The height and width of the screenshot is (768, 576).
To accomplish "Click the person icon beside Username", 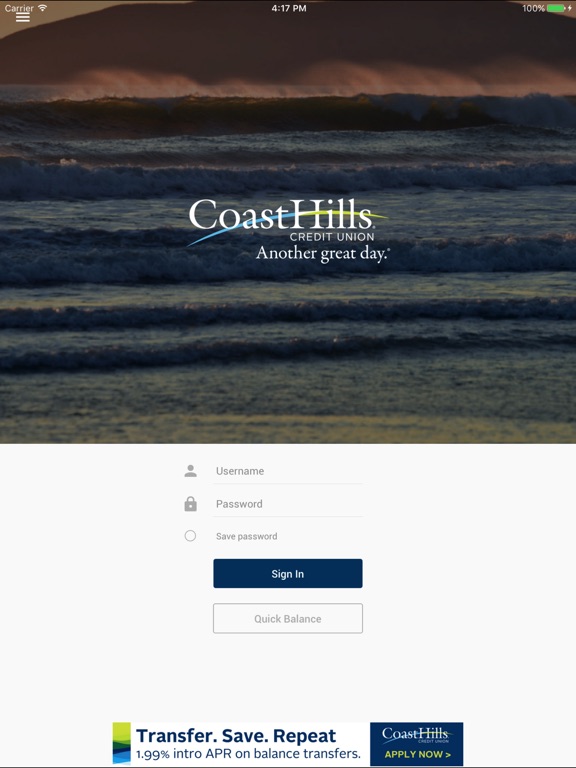I will point(191,471).
